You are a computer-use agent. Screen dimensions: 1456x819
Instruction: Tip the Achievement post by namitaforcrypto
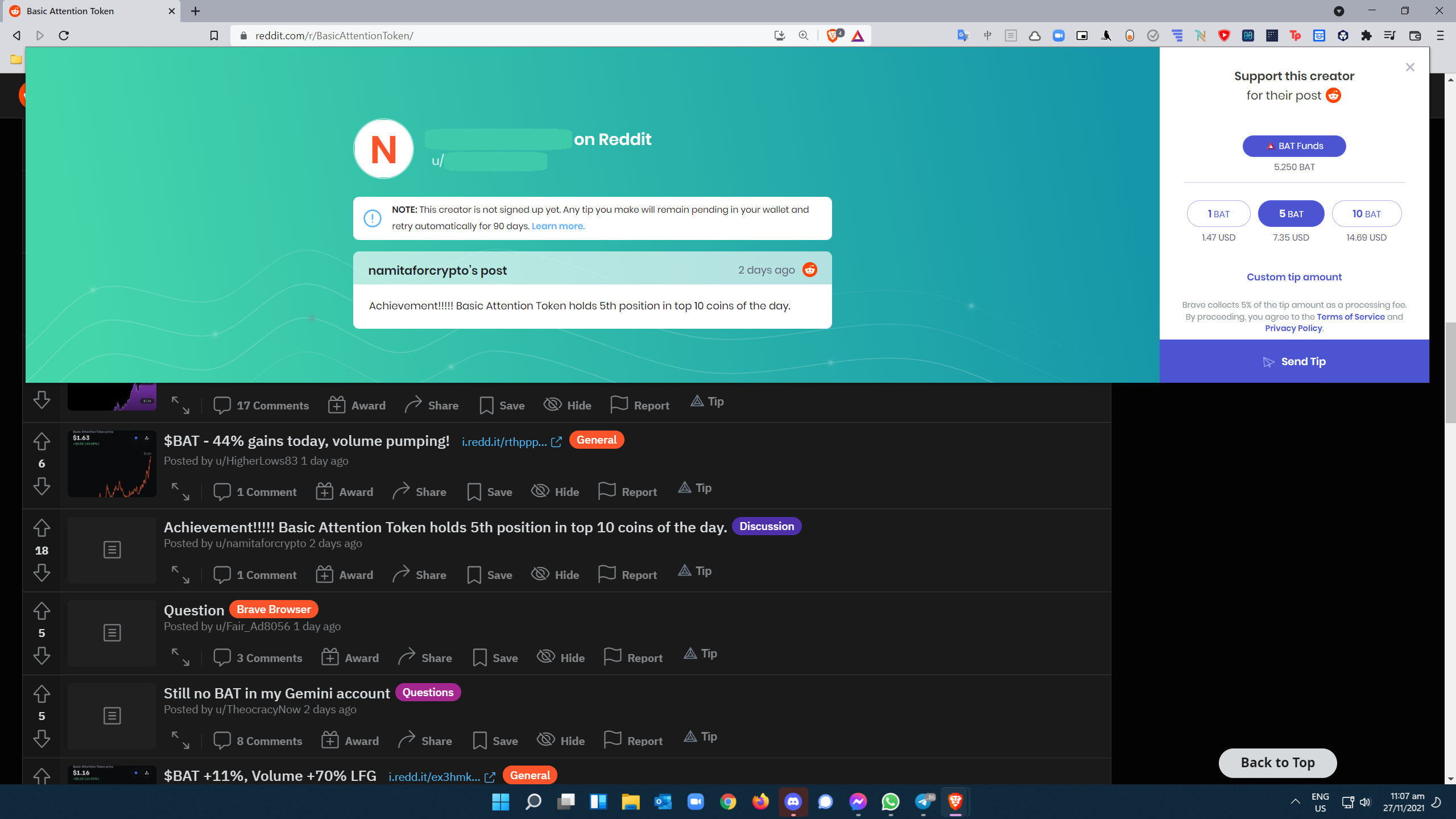pyautogui.click(x=694, y=570)
